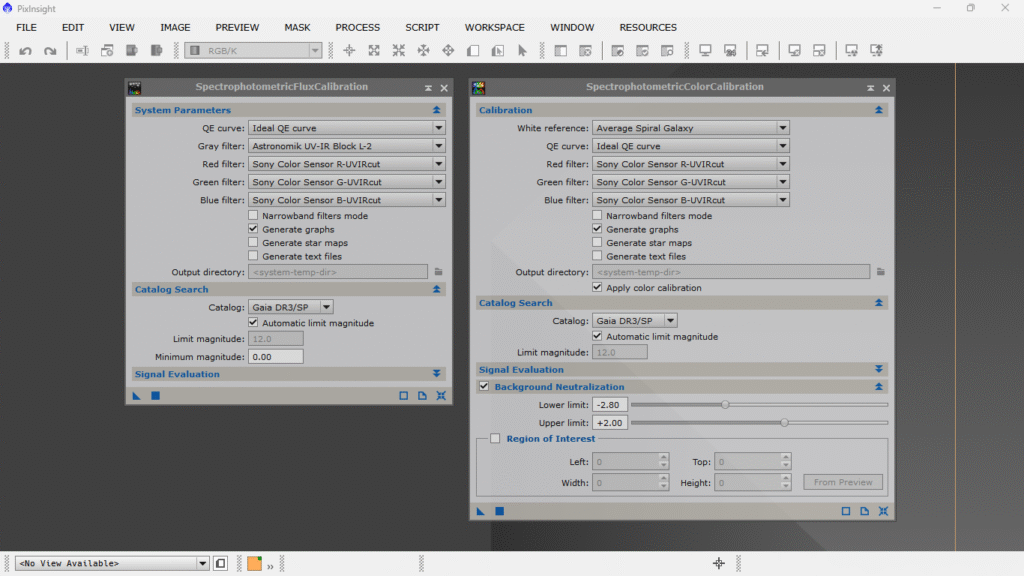This screenshot has height=576, width=1024.
Task: Uncheck Generate graphs in FluxCalibration
Action: (x=253, y=229)
